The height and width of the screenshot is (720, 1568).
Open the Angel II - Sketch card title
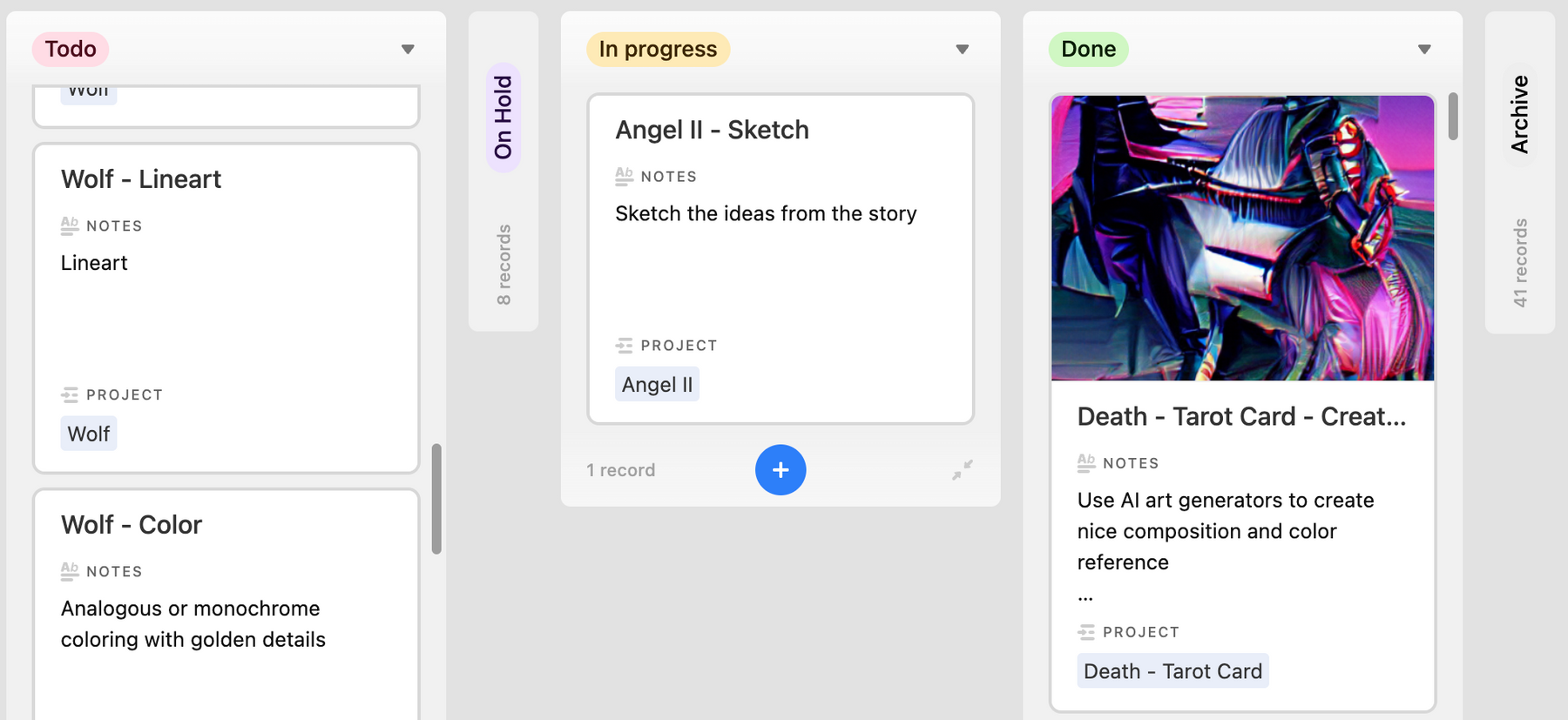(x=713, y=131)
